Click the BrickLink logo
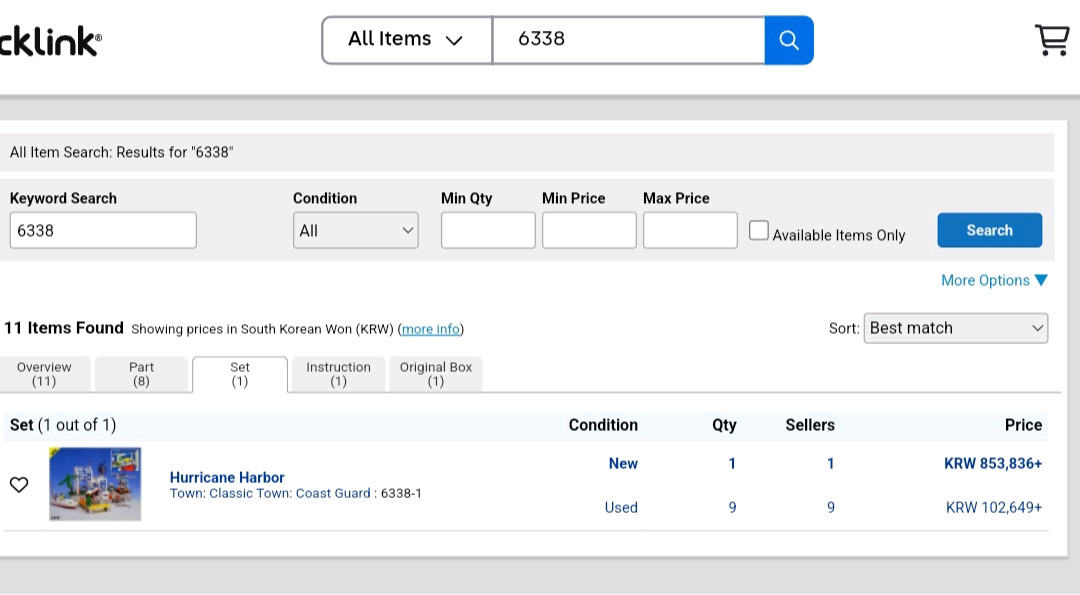Viewport: 1080px width, 595px height. pos(50,41)
